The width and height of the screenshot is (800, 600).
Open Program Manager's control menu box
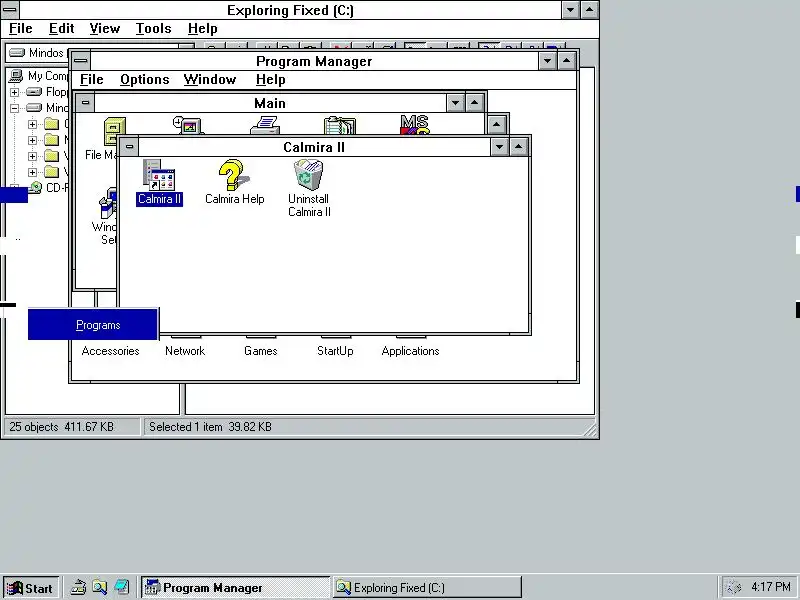[81, 61]
